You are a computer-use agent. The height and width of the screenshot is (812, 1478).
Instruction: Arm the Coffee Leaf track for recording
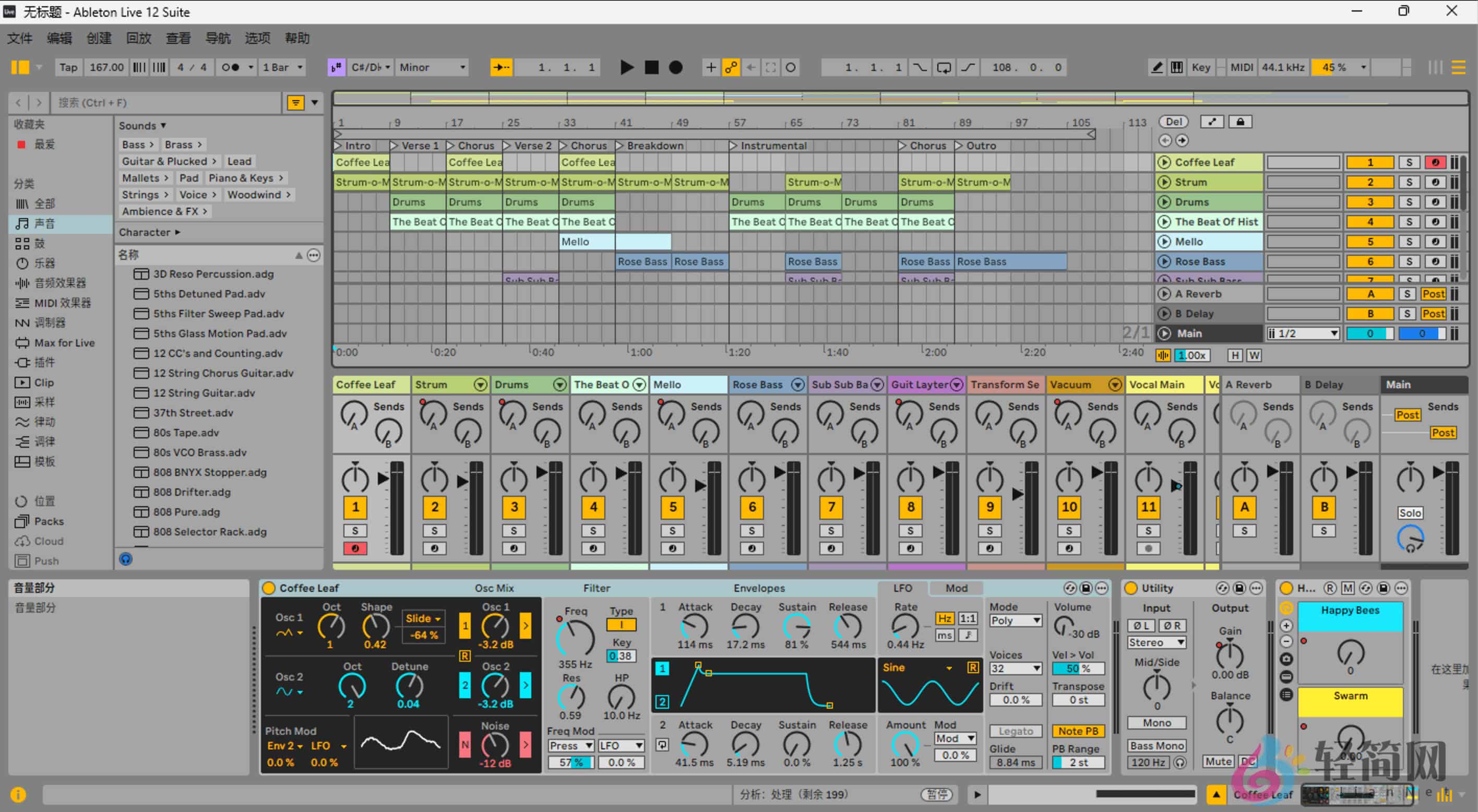pyautogui.click(x=1436, y=162)
